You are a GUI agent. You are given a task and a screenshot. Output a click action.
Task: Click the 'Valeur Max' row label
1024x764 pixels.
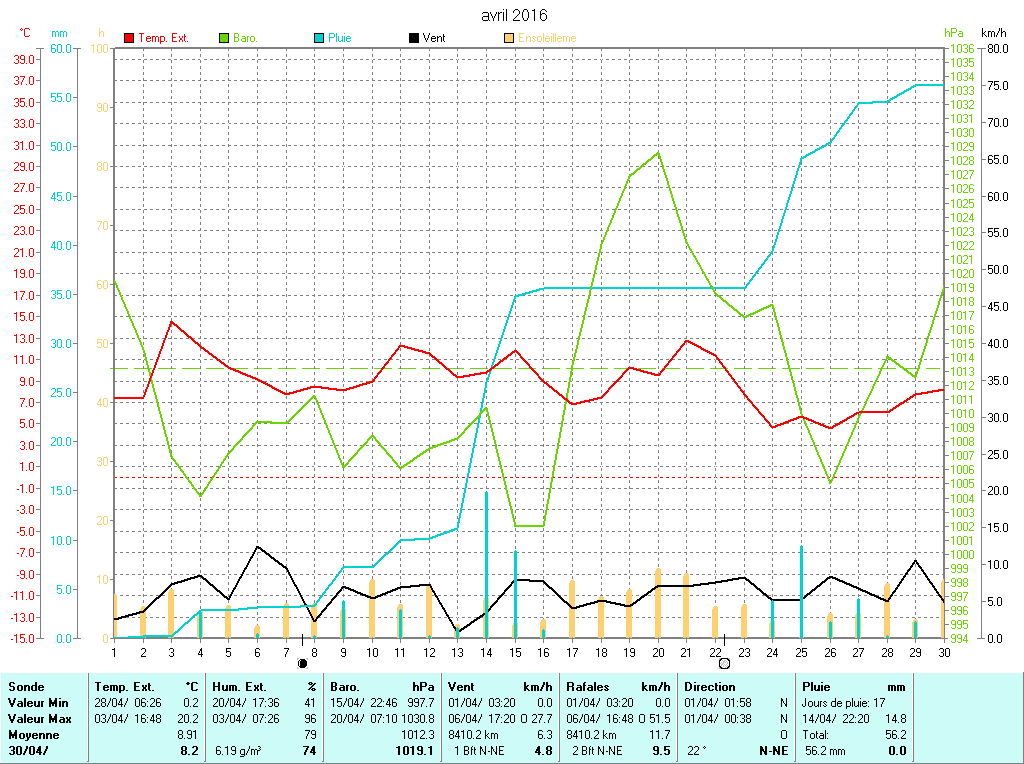pos(37,718)
